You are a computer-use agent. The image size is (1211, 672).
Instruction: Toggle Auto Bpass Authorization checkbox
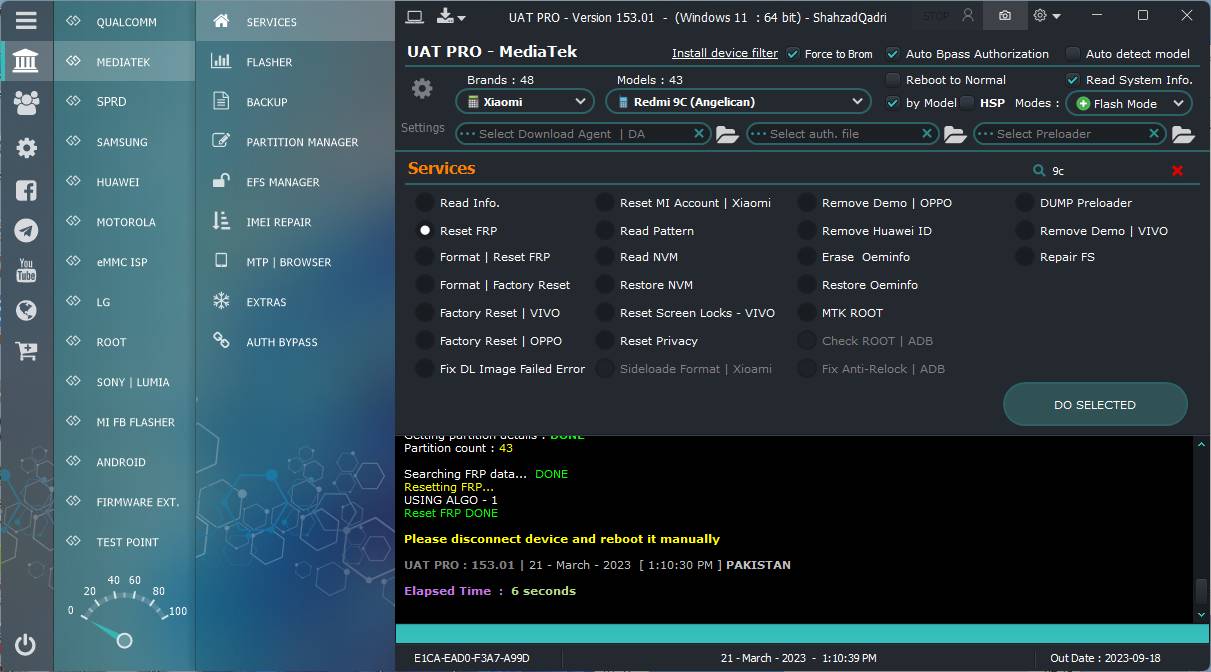click(893, 54)
